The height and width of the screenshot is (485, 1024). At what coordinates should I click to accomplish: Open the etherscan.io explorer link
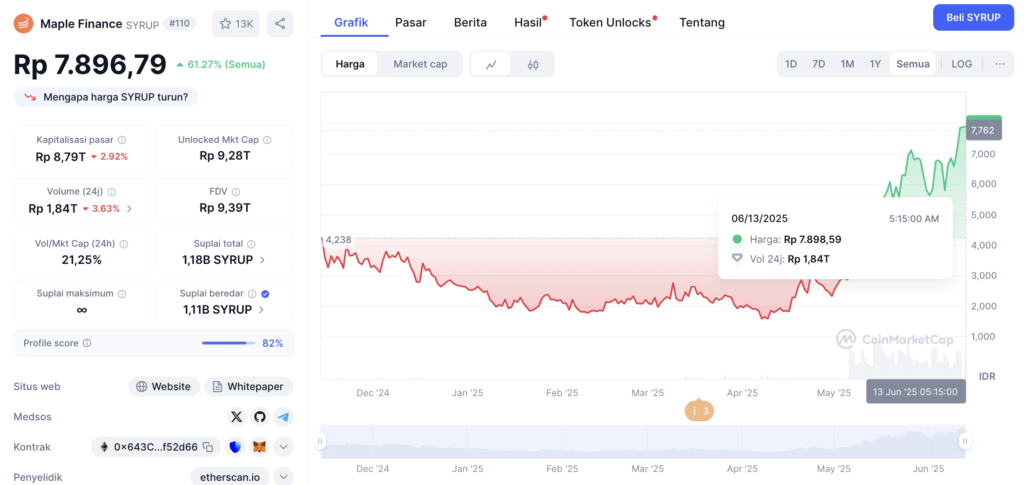pyautogui.click(x=229, y=477)
